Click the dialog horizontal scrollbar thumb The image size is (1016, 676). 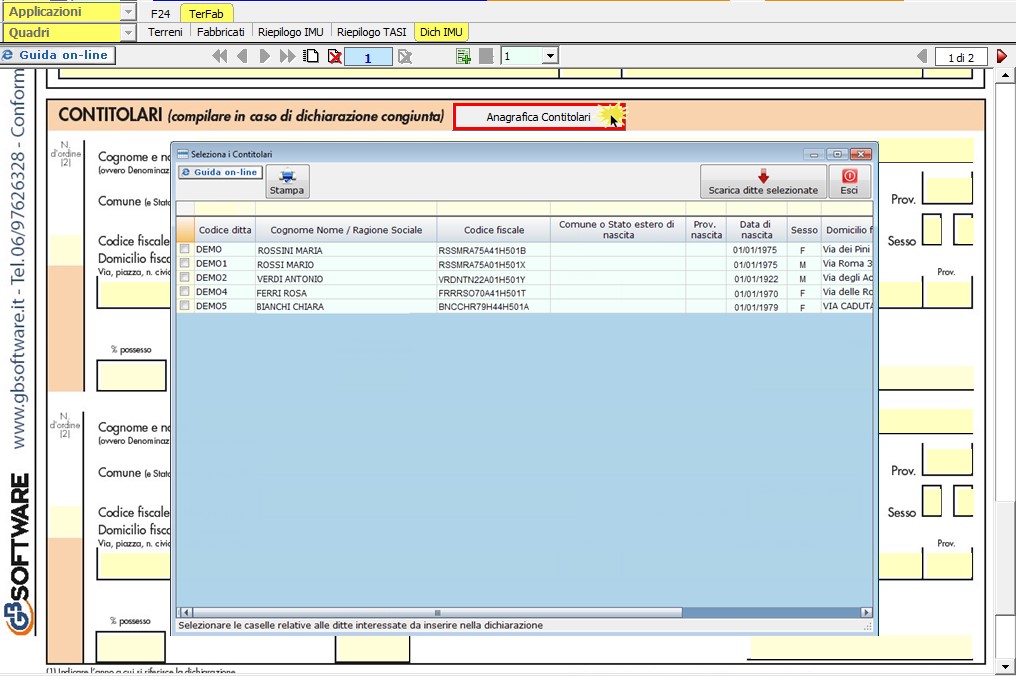tap(437, 612)
